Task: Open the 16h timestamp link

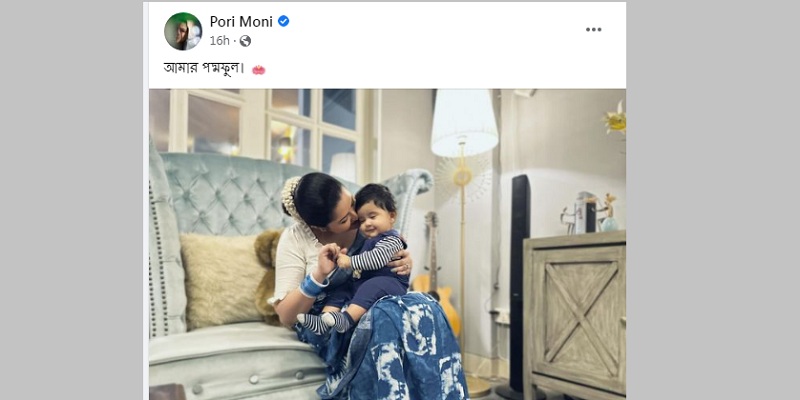Action: pyautogui.click(x=219, y=41)
